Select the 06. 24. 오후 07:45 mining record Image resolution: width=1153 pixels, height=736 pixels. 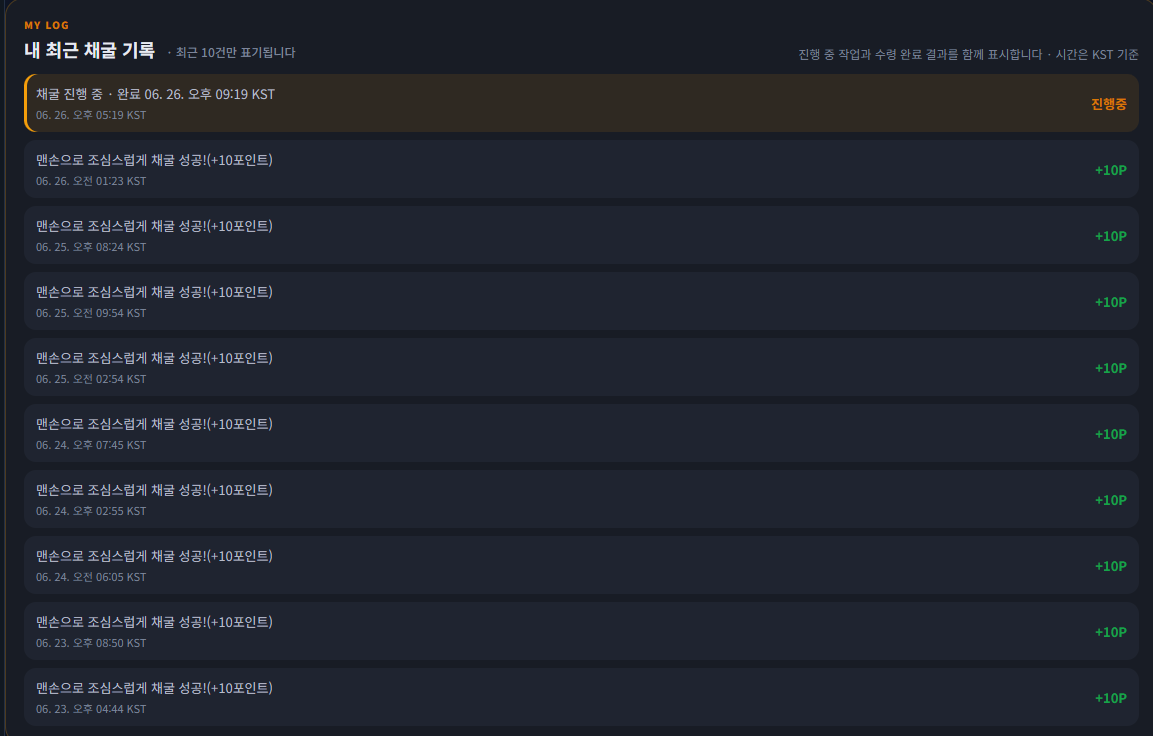(x=581, y=433)
